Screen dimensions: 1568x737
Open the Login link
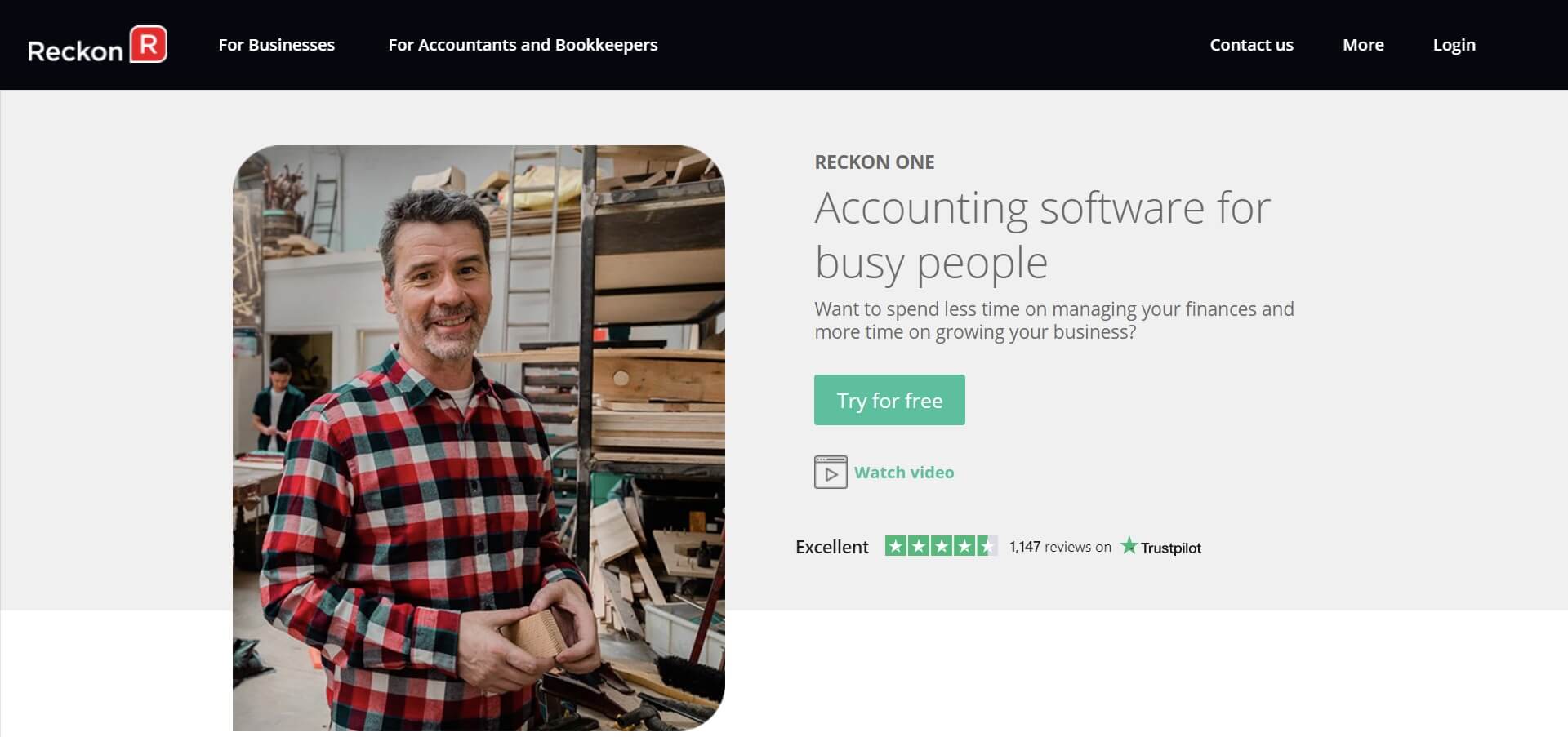[x=1454, y=45]
